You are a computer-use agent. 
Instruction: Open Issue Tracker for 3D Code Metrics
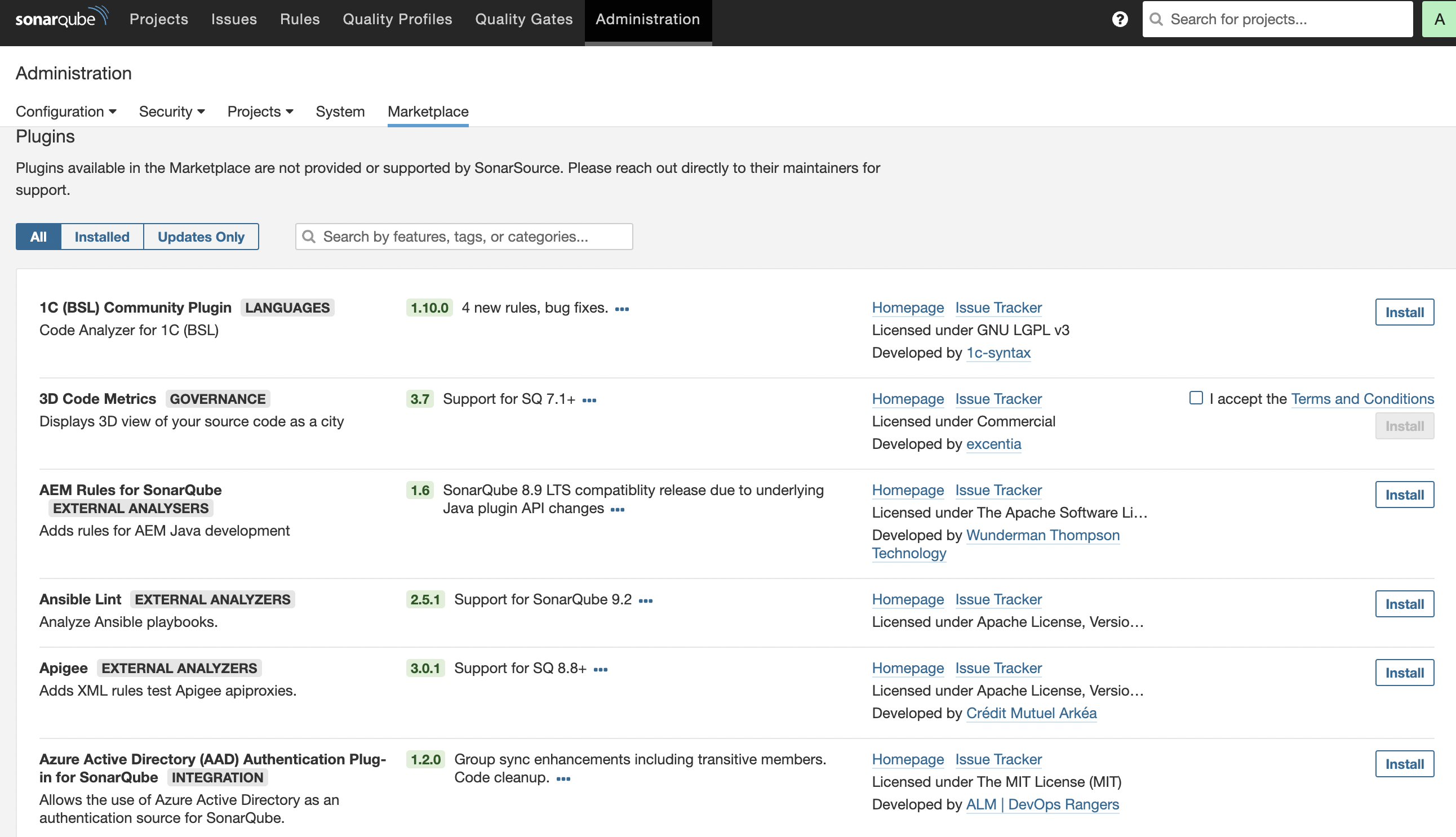click(x=998, y=399)
